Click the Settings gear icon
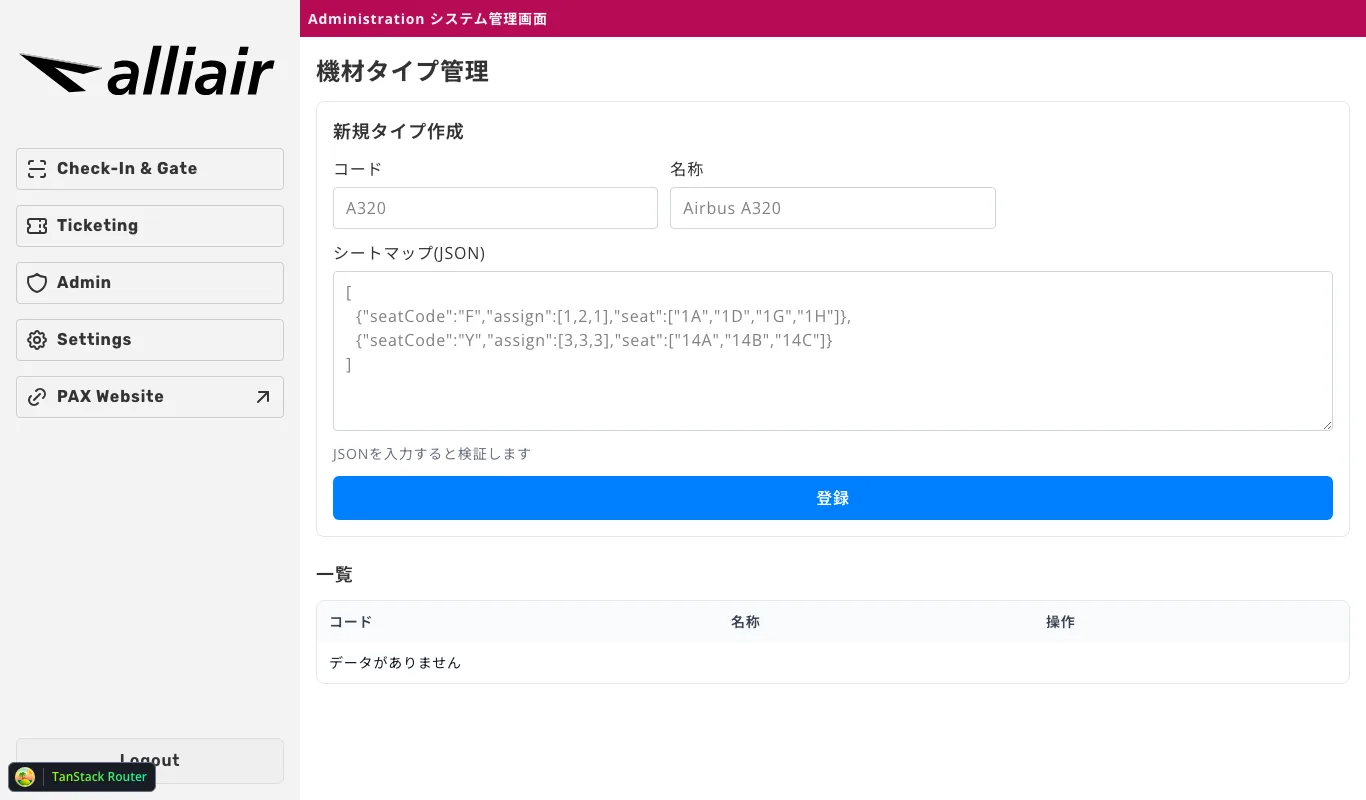The height and width of the screenshot is (800, 1366). click(x=37, y=340)
